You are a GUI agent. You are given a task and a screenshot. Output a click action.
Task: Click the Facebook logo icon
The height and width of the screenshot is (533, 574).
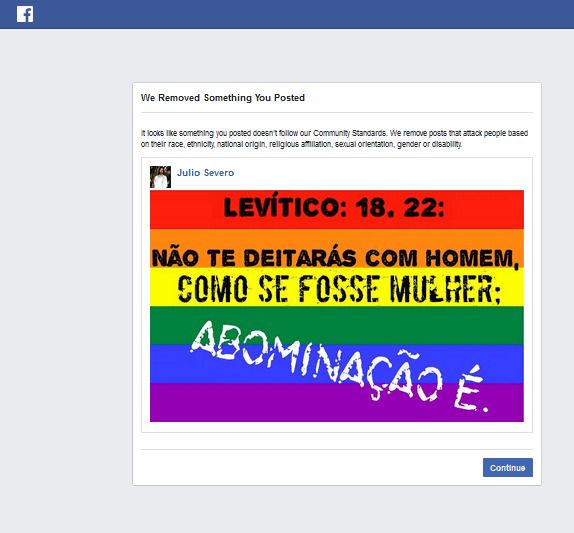25,14
